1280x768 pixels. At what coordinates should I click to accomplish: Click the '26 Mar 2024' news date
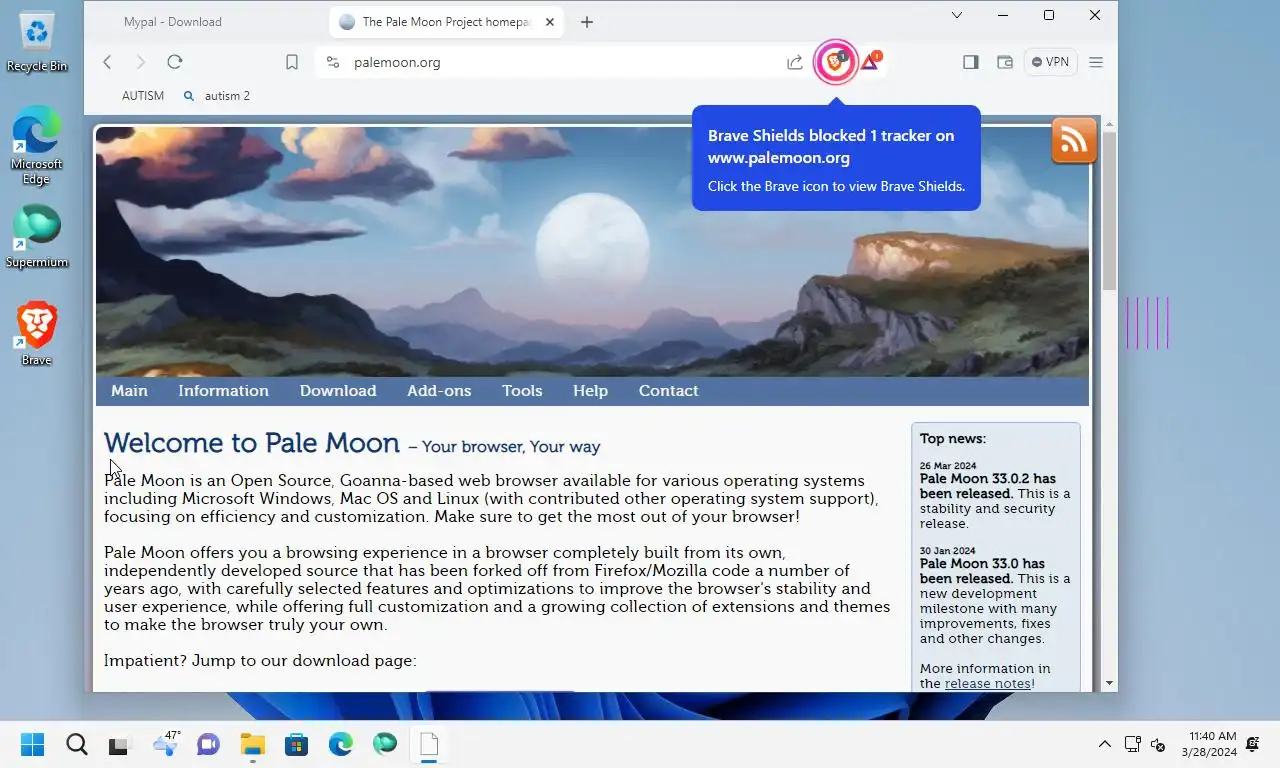(948, 466)
